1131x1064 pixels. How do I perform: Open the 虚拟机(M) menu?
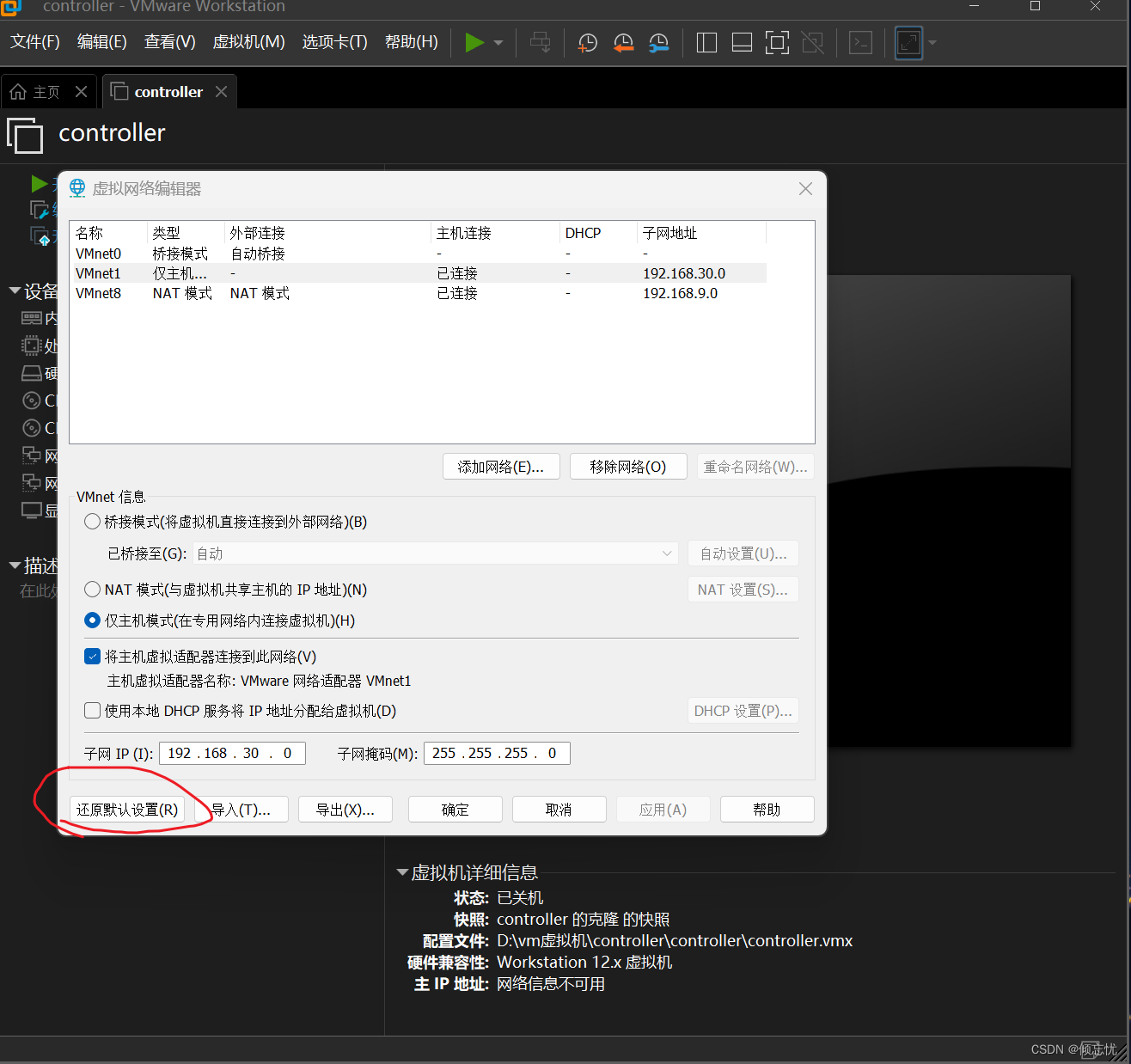click(x=248, y=42)
